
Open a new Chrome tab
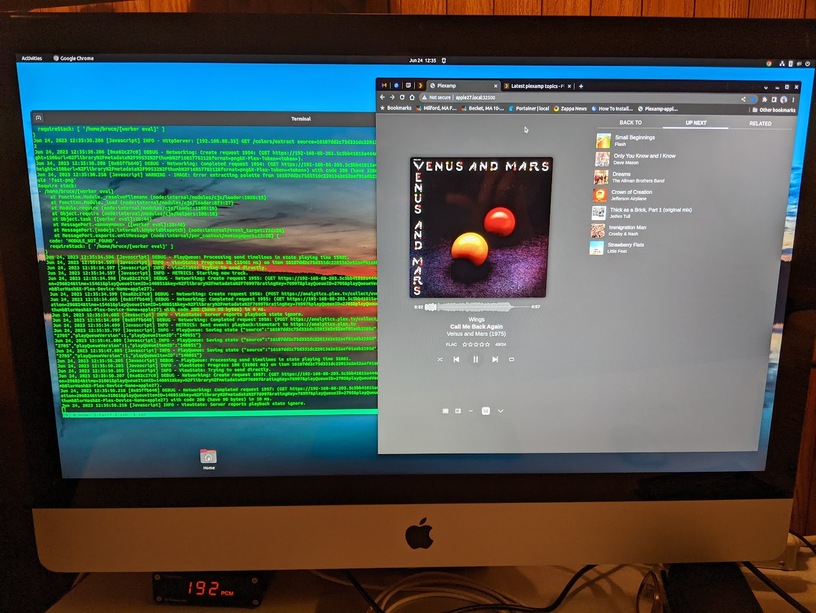point(581,86)
